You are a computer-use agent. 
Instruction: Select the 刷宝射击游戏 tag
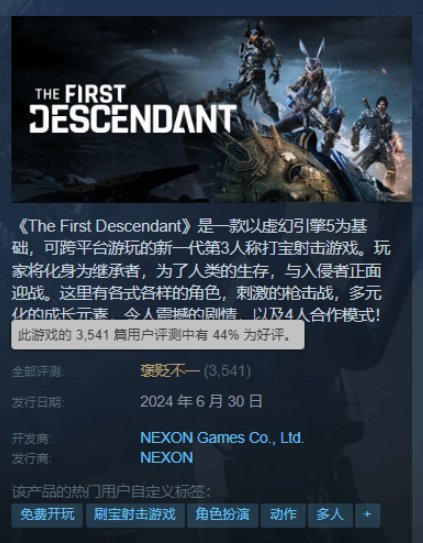click(135, 515)
